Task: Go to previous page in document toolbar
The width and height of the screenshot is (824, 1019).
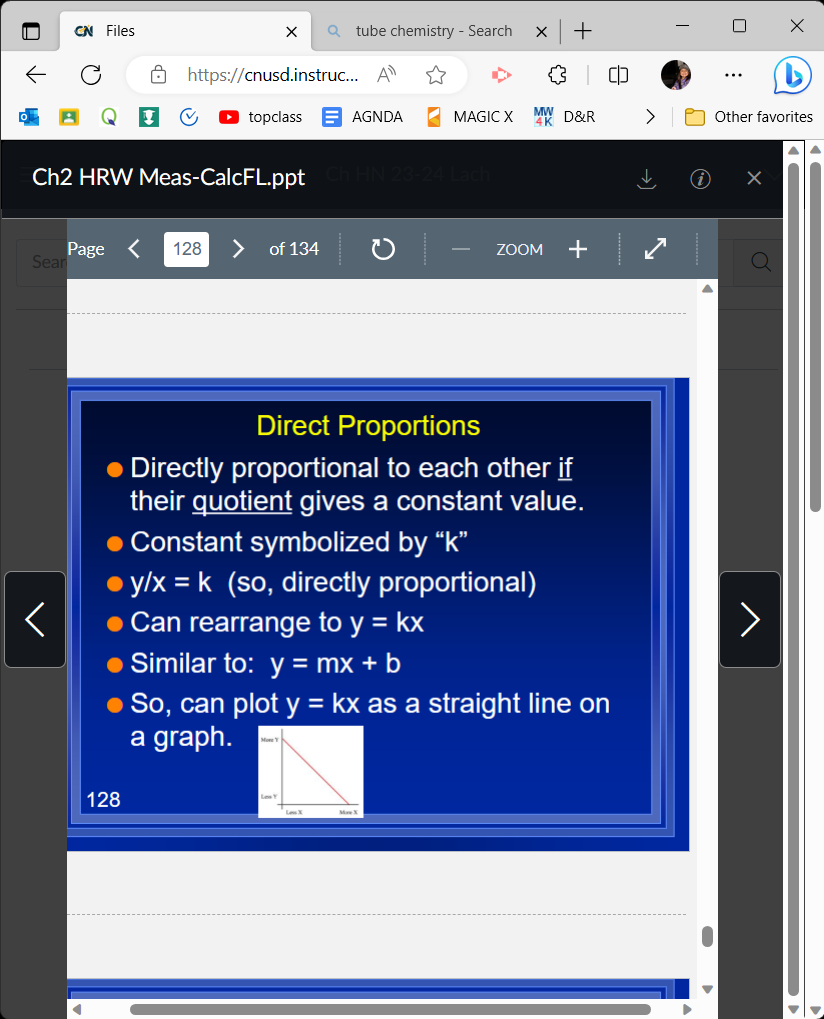Action: pyautogui.click(x=135, y=249)
